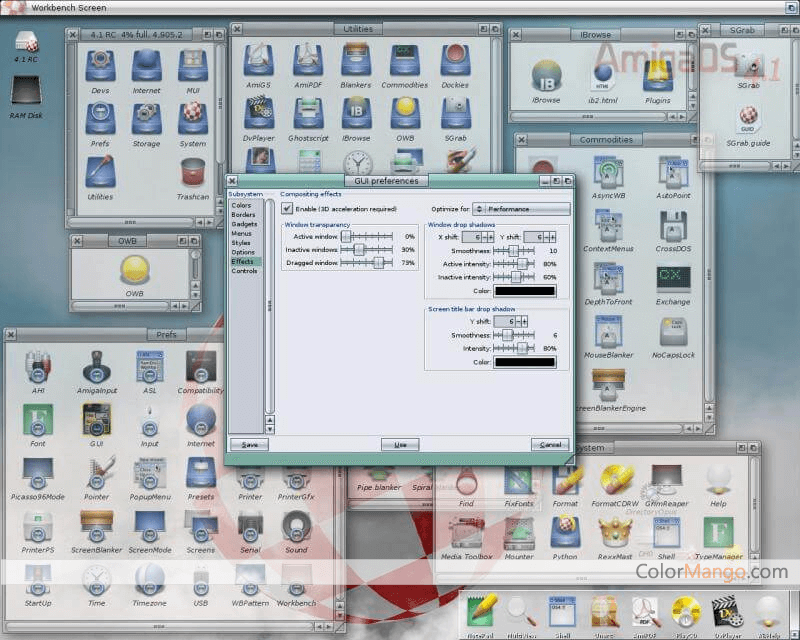The image size is (800, 640).
Task: Click the Active intensity slider
Action: 514,264
